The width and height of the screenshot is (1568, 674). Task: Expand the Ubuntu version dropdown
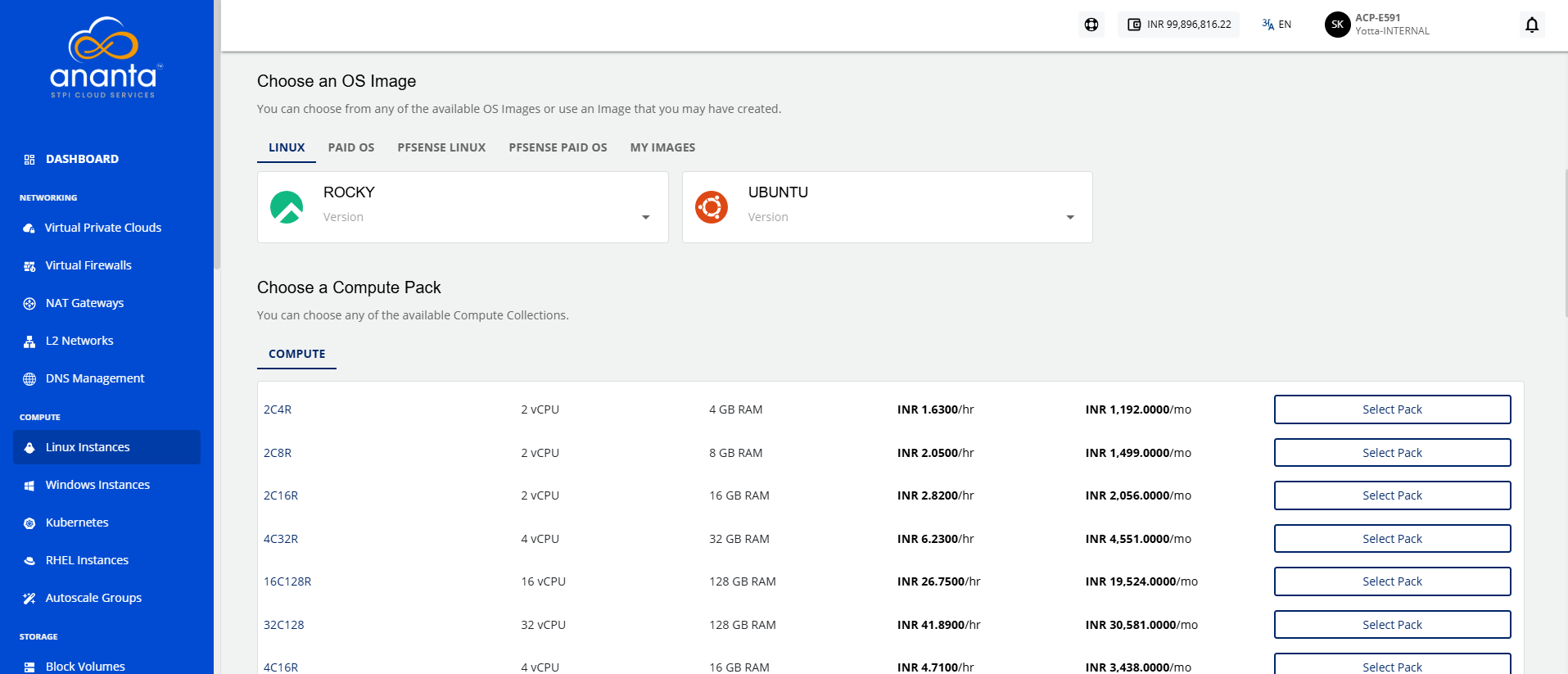(x=1070, y=217)
